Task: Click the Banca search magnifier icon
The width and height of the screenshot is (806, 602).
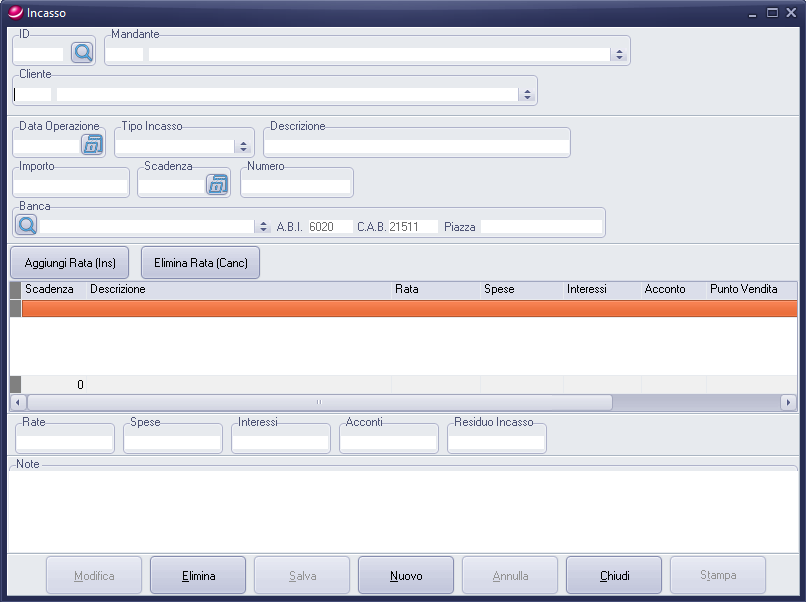Action: click(27, 226)
